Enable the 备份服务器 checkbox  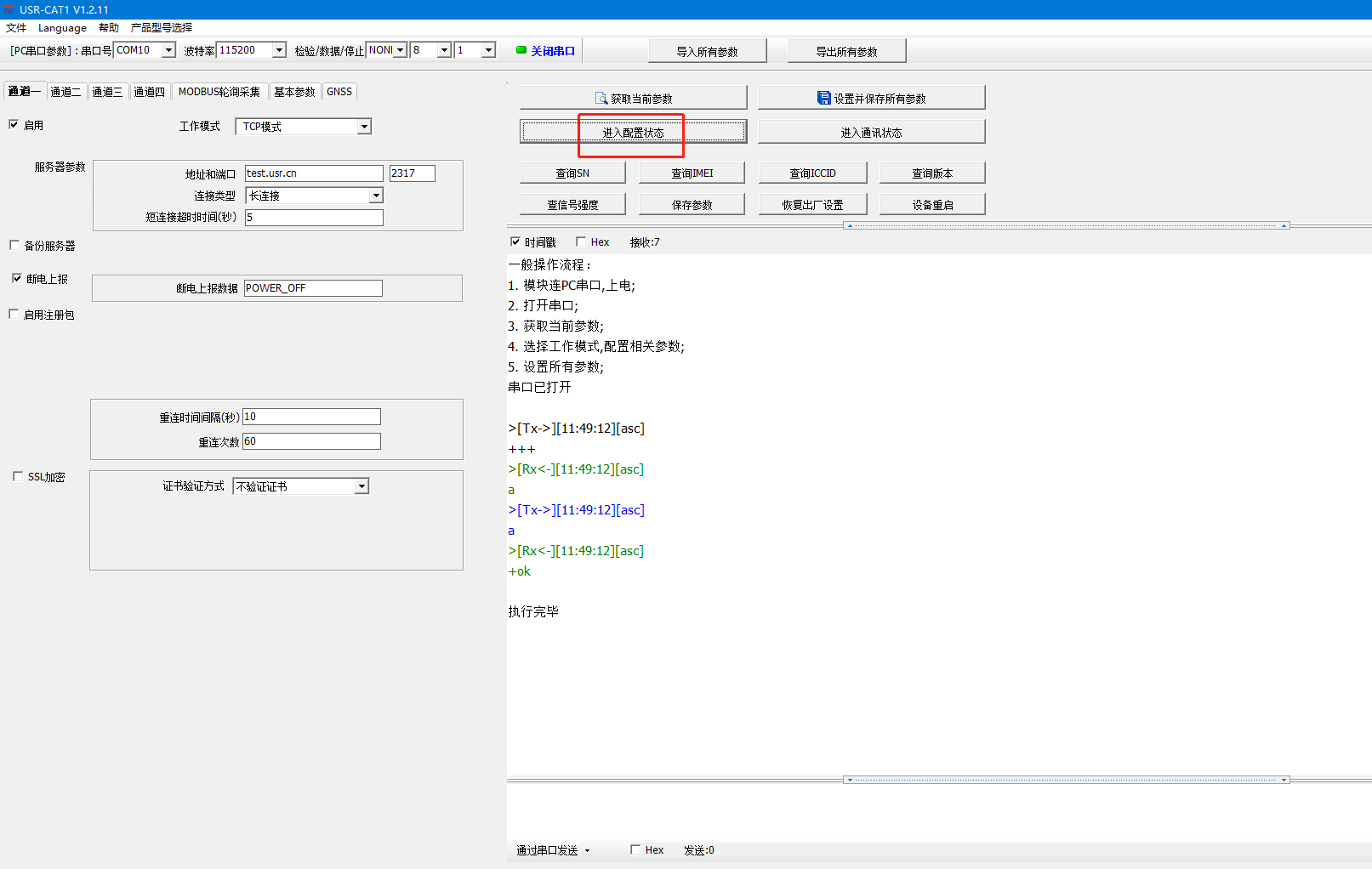(14, 246)
